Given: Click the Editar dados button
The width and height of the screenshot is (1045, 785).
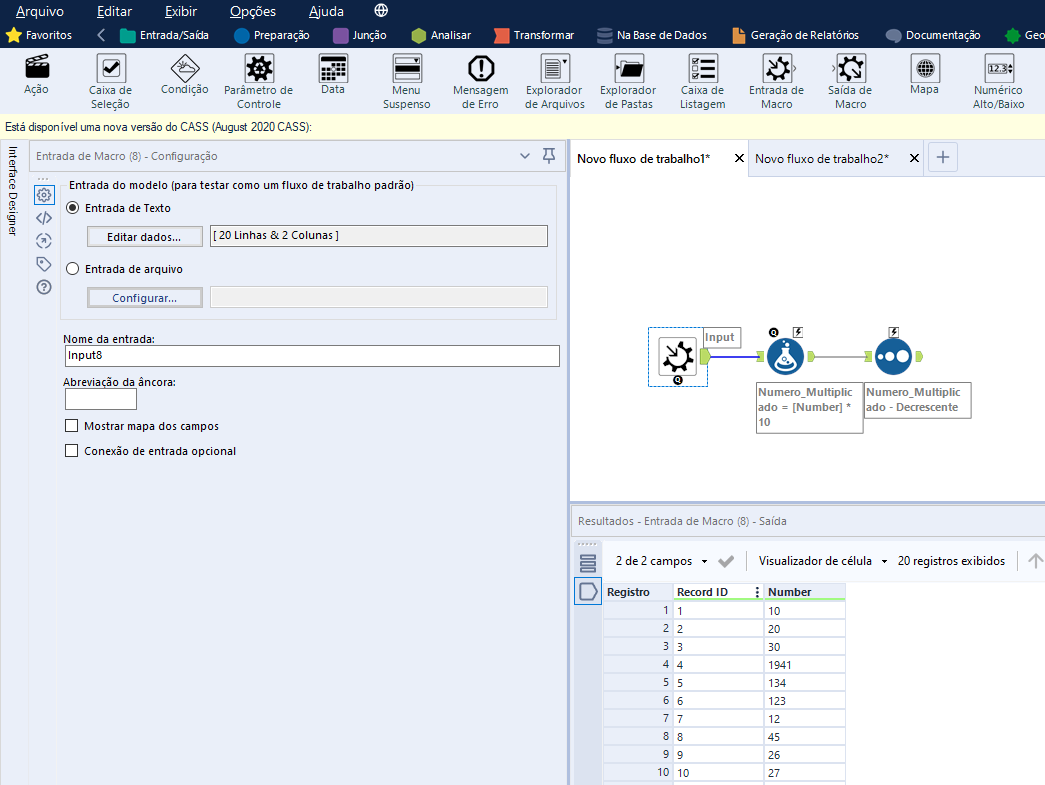Looking at the screenshot, I should 144,235.
